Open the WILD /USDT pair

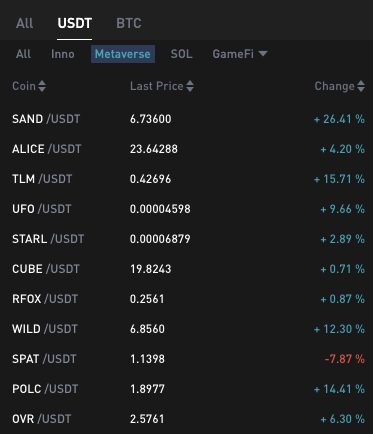pos(45,329)
